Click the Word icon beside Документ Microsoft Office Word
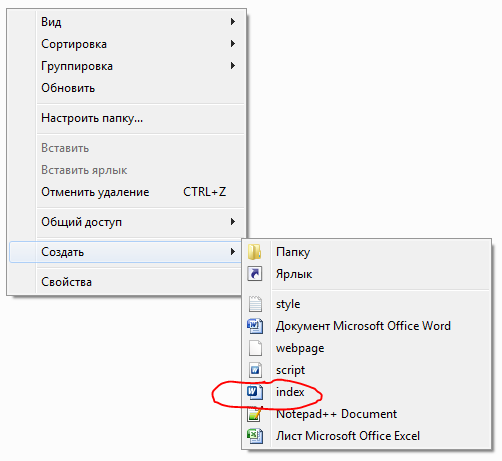 [x=255, y=326]
